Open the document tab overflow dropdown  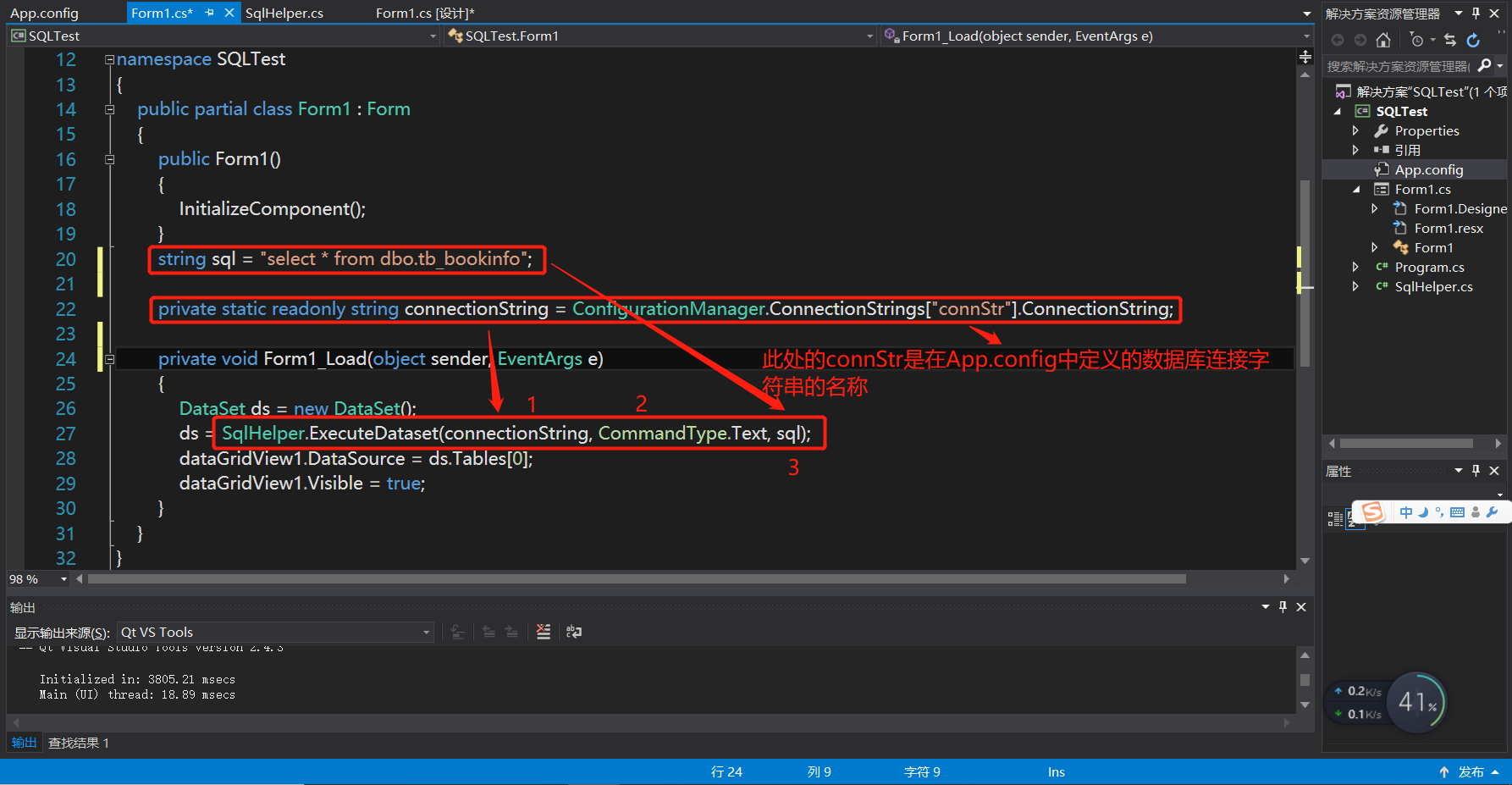tap(1307, 14)
